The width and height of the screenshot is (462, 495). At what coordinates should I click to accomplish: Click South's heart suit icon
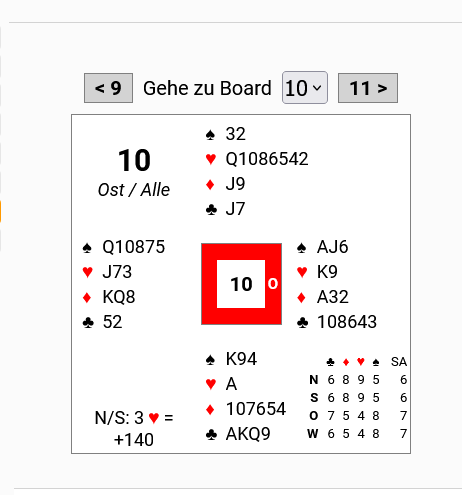coord(211,384)
